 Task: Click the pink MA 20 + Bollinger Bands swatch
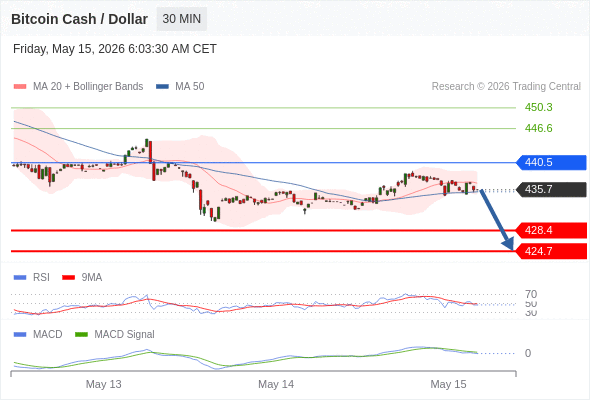coord(20,87)
